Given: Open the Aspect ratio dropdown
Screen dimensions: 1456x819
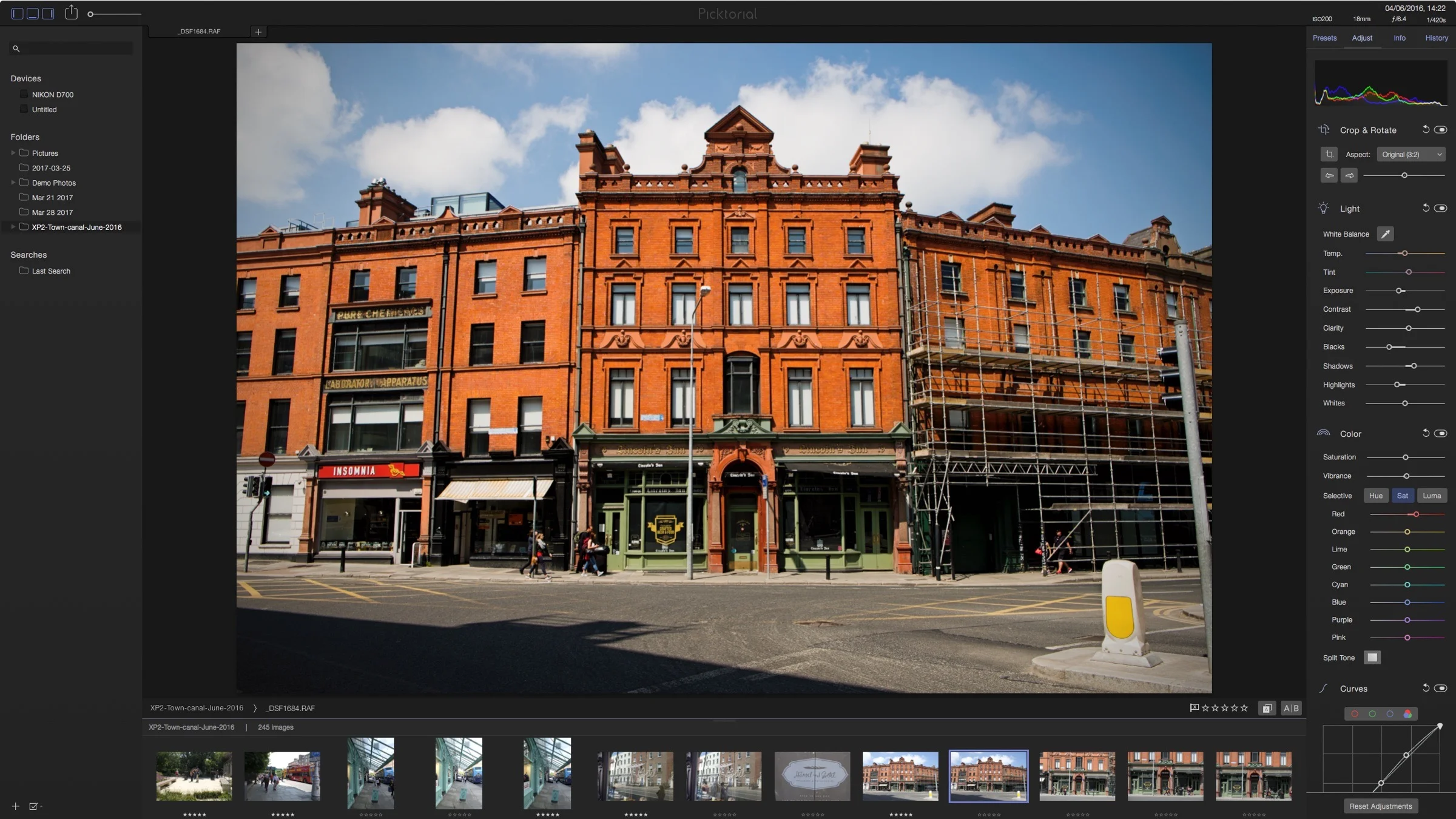Looking at the screenshot, I should 1410,155.
